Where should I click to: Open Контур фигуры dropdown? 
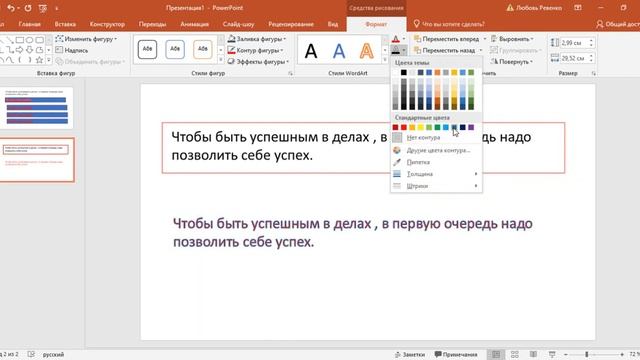click(x=256, y=50)
